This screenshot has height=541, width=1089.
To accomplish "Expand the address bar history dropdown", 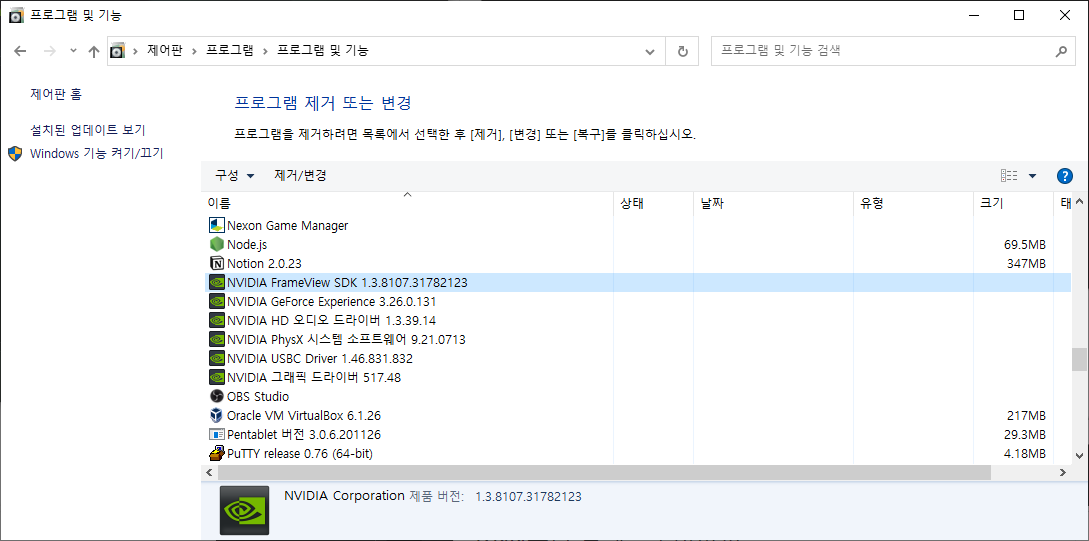I will (x=650, y=51).
